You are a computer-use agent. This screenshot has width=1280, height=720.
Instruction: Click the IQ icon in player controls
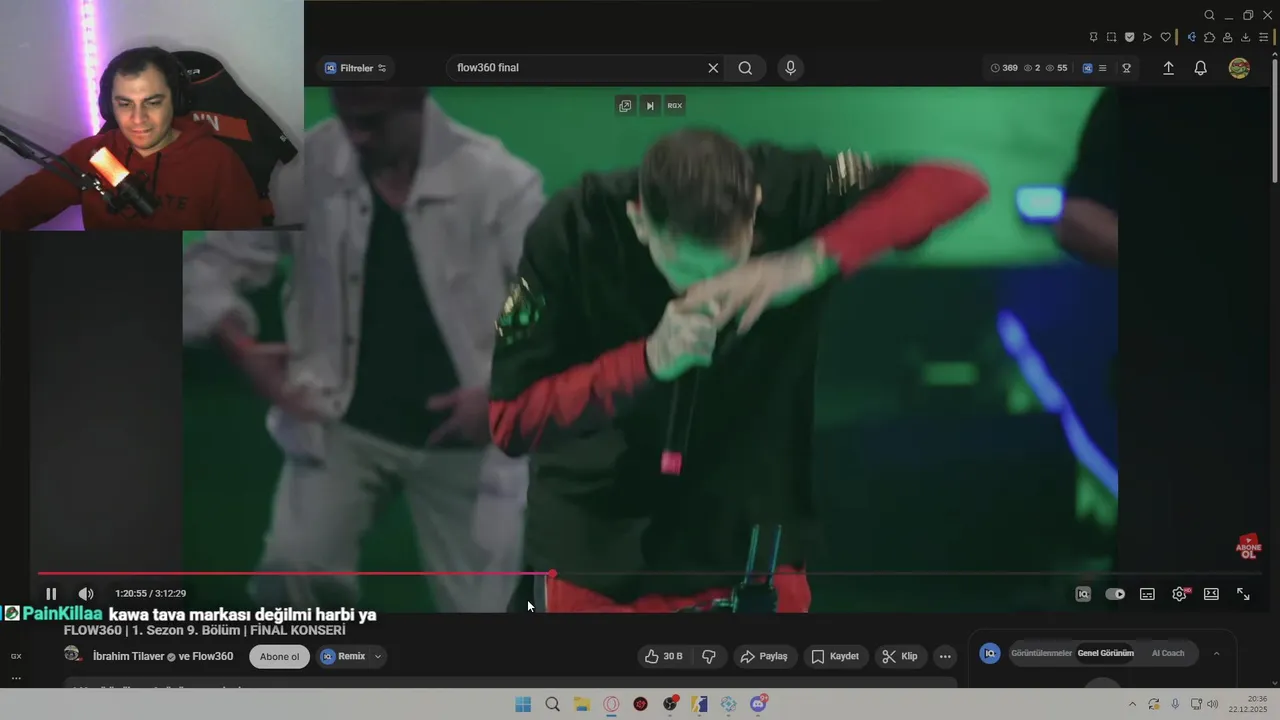[1083, 594]
